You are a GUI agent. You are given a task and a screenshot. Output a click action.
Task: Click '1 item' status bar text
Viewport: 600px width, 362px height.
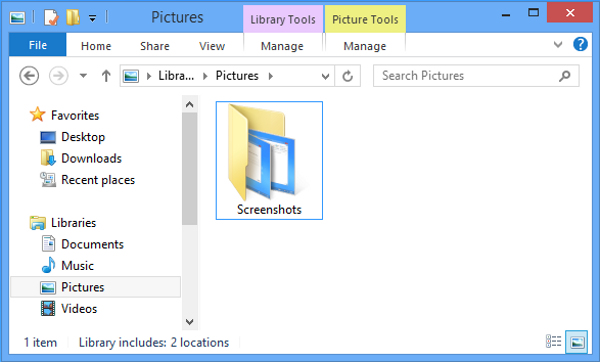click(40, 342)
